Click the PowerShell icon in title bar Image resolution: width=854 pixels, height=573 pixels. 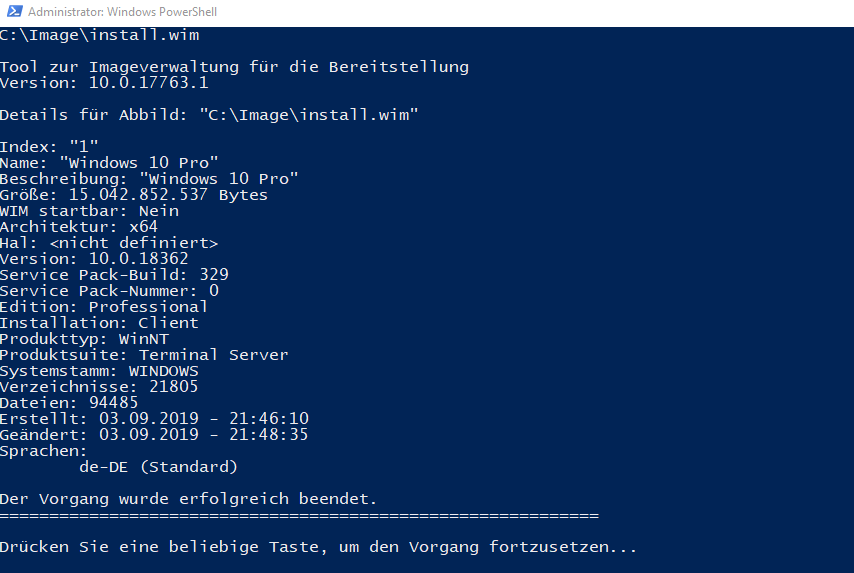click(14, 11)
